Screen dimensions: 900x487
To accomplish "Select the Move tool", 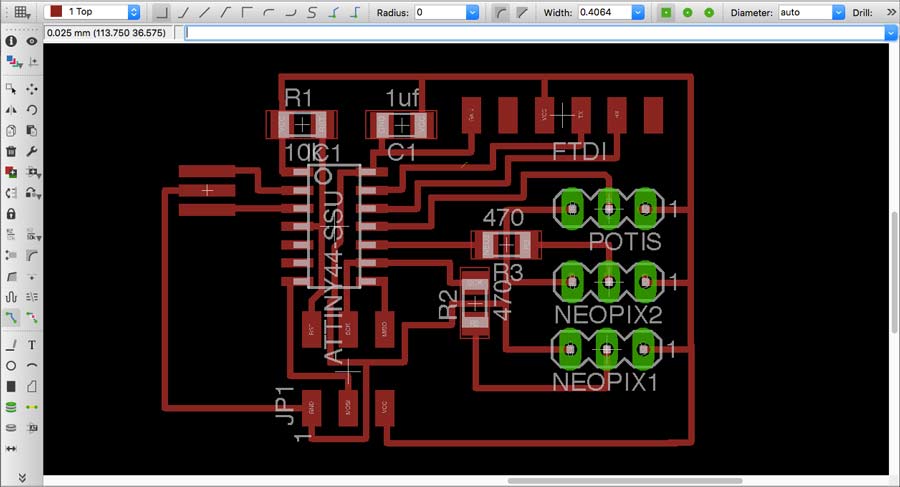I will coord(32,89).
